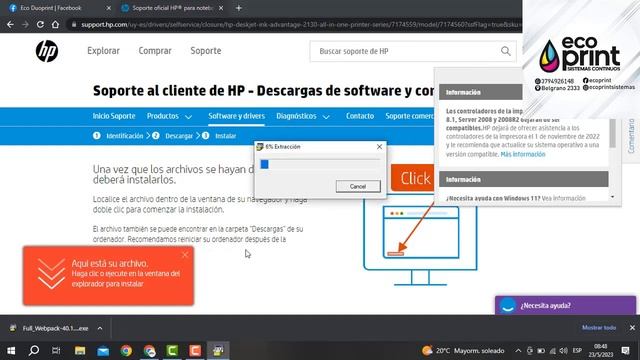The height and width of the screenshot is (360, 640).
Task: Open Windows taskbar search
Action: click(x=34, y=351)
